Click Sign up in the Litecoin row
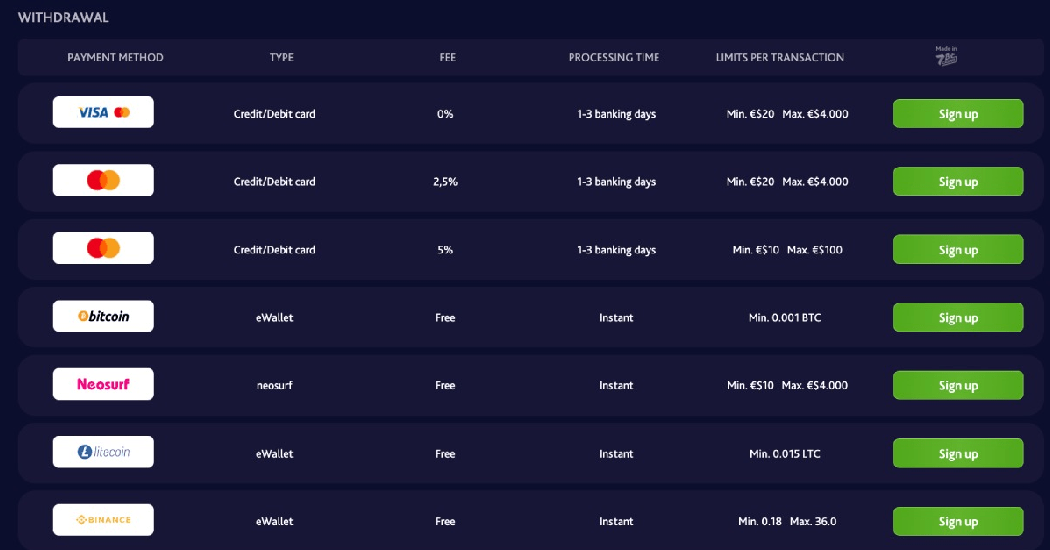Screen dimensions: 1050x550 pyautogui.click(x=957, y=454)
